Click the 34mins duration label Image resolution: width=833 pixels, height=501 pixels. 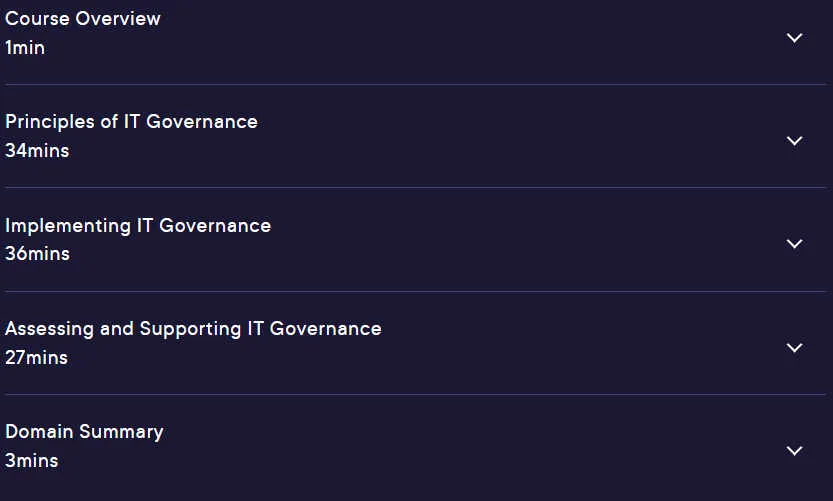point(37,151)
